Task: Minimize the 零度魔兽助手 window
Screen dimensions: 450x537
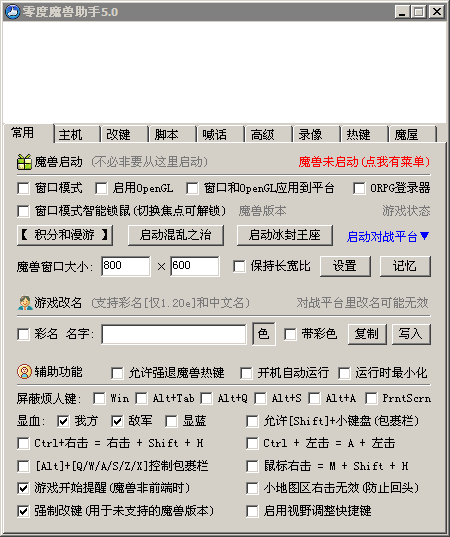Action: coord(402,12)
